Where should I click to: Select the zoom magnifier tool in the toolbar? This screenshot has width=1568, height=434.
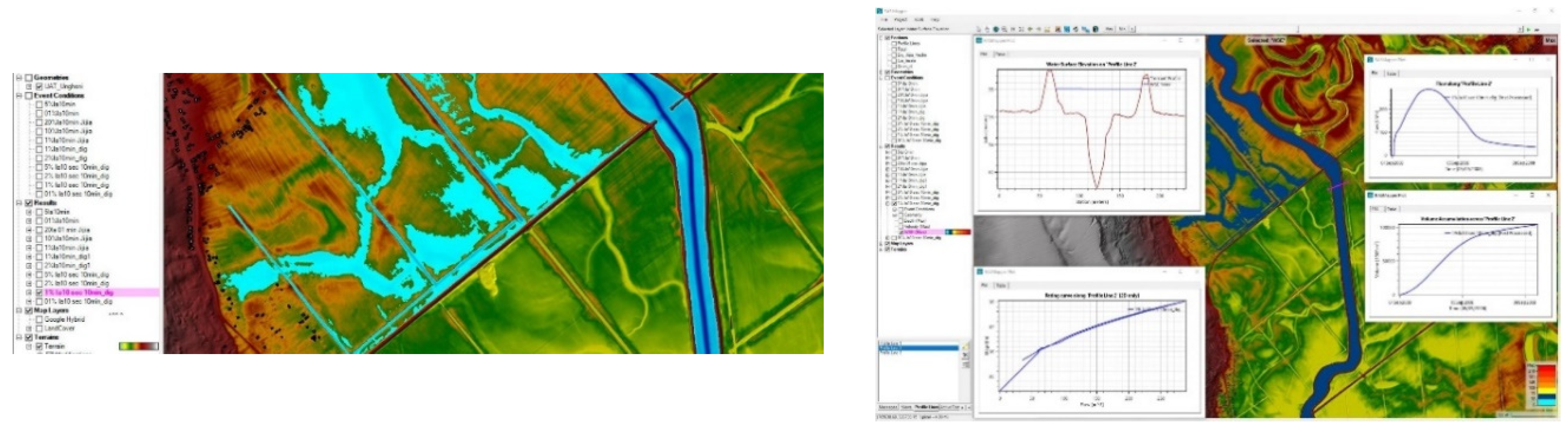1004,29
